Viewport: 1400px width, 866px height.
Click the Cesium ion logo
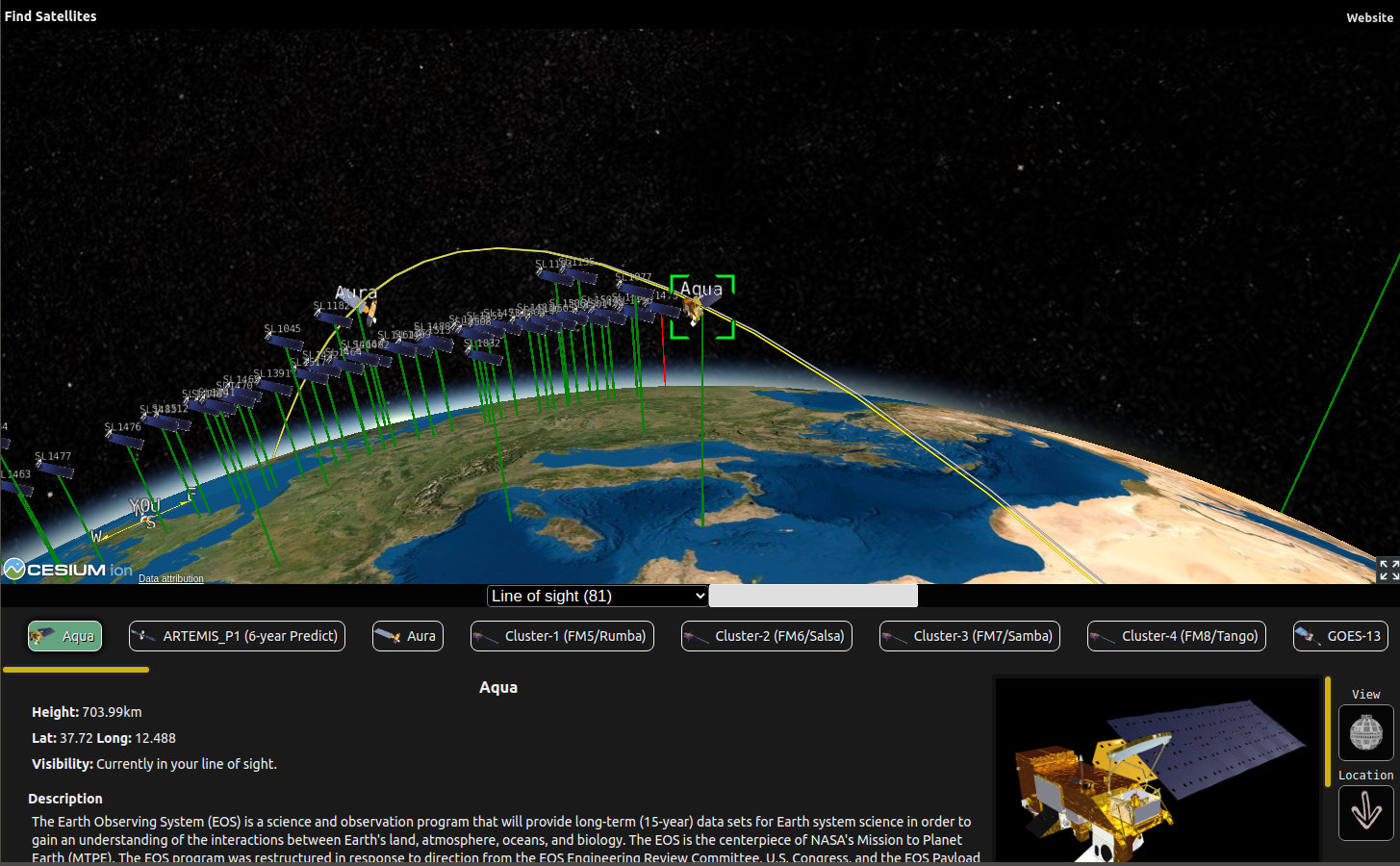[x=67, y=570]
